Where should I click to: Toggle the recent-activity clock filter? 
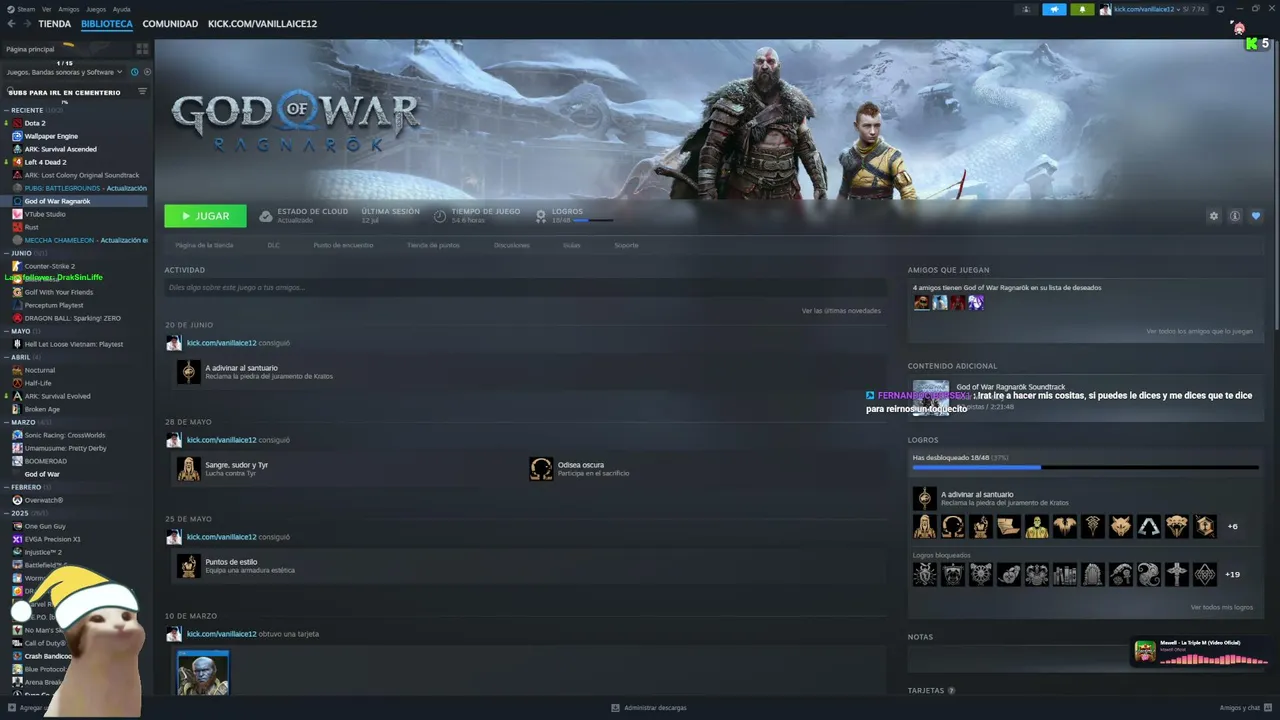(135, 72)
